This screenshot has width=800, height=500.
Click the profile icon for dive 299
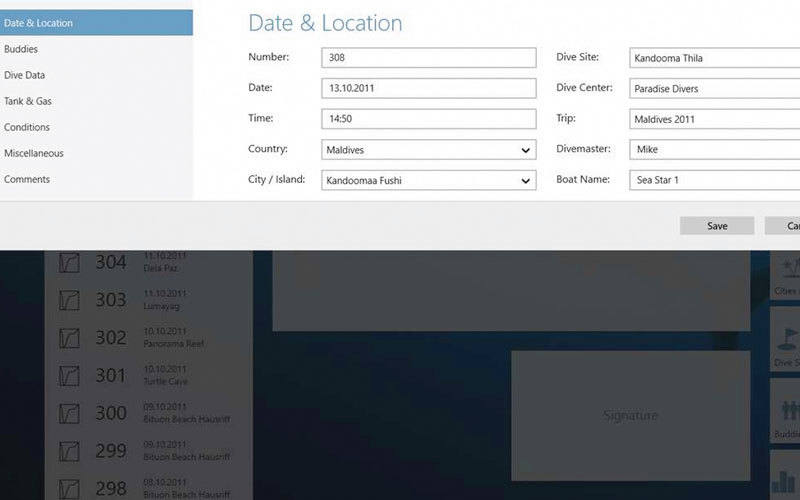point(69,451)
